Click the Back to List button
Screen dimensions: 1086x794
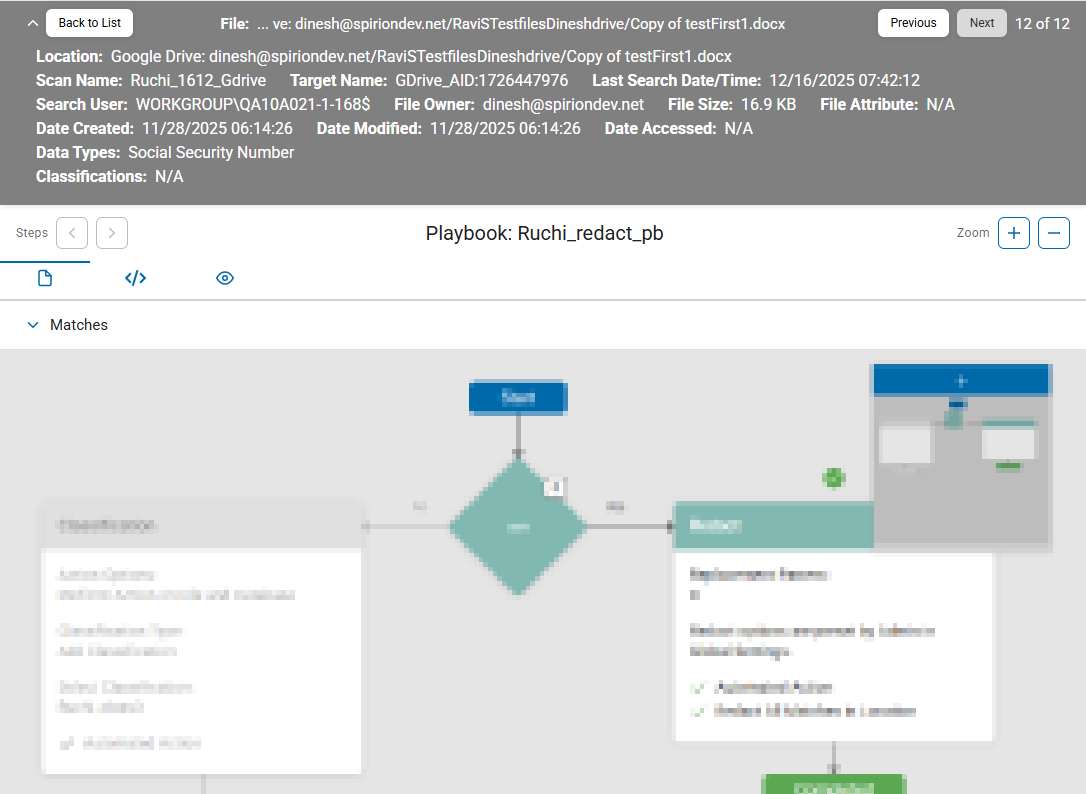[x=88, y=22]
